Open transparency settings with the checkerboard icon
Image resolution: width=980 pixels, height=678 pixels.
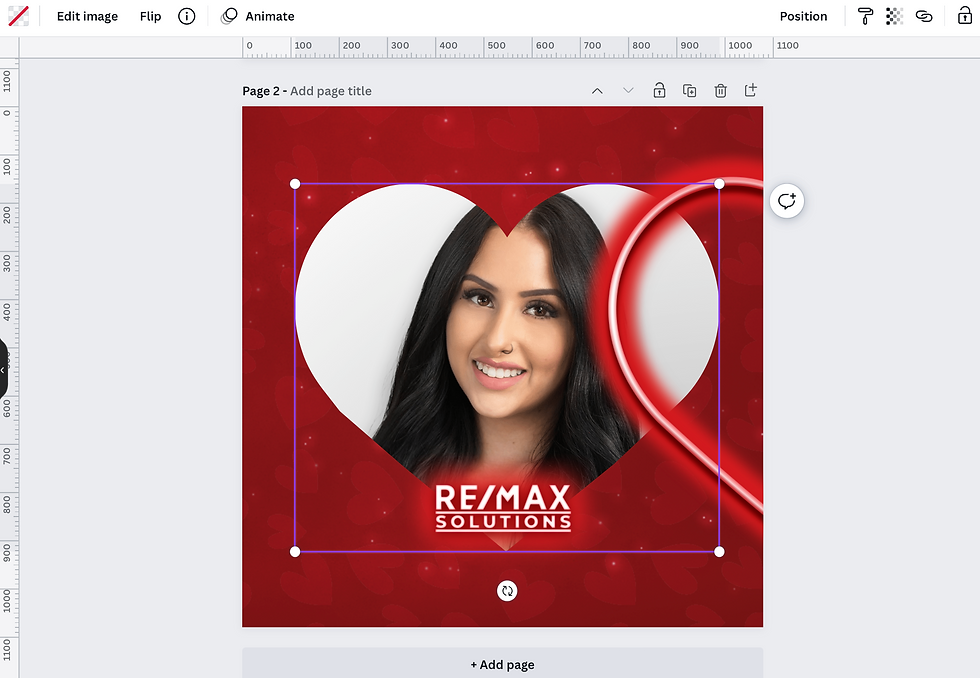[894, 16]
